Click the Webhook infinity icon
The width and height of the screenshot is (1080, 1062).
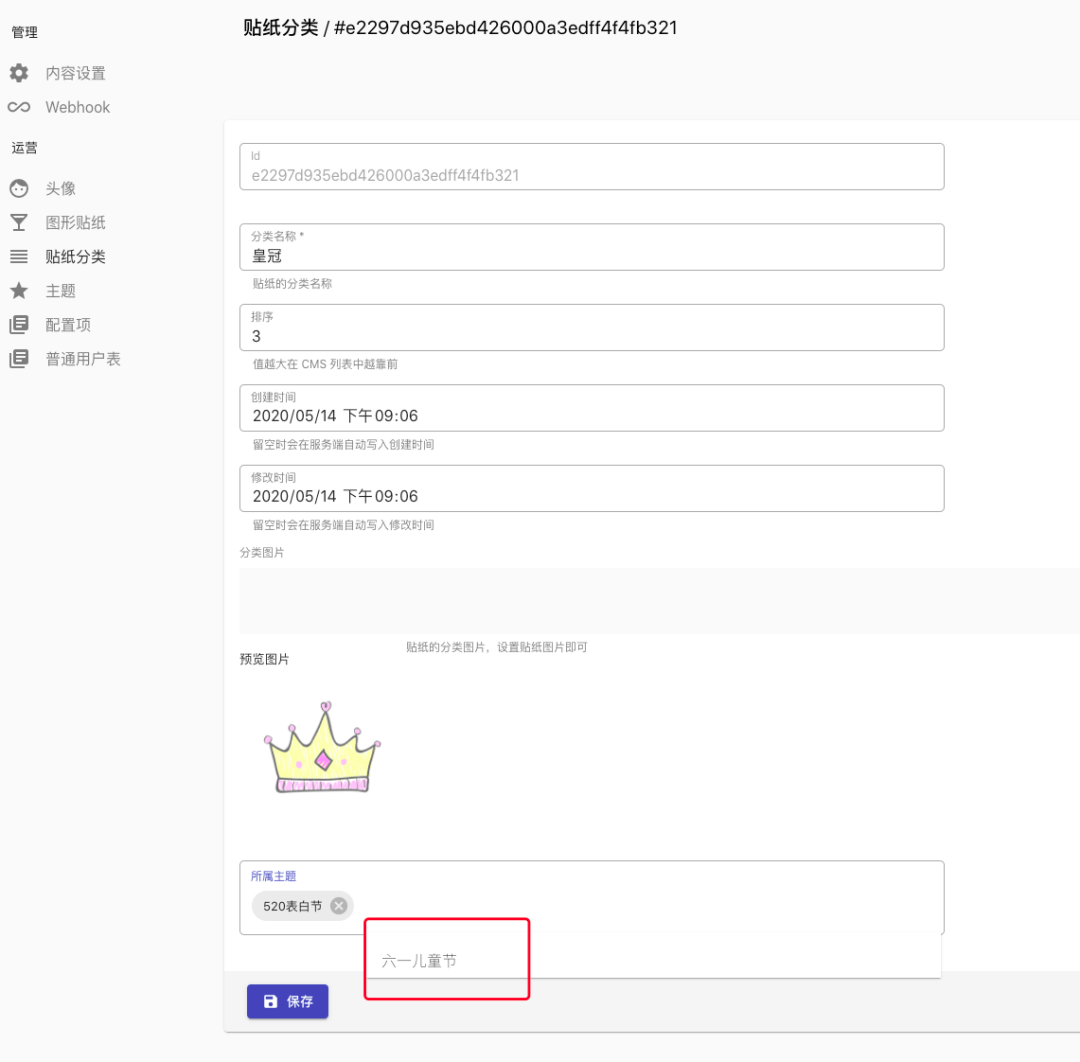19,107
